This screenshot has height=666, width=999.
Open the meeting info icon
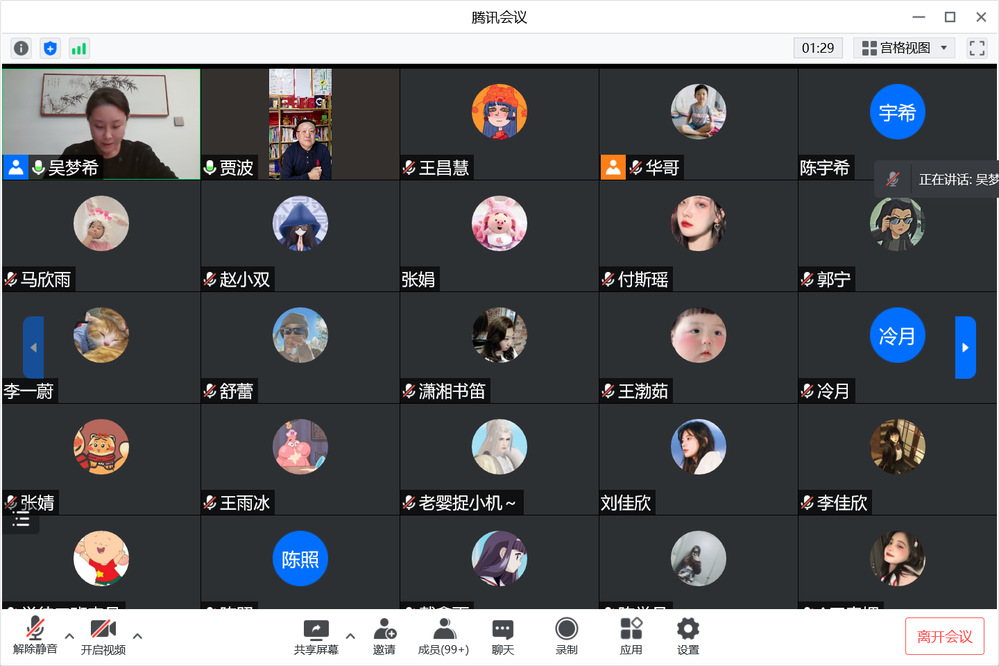point(21,48)
